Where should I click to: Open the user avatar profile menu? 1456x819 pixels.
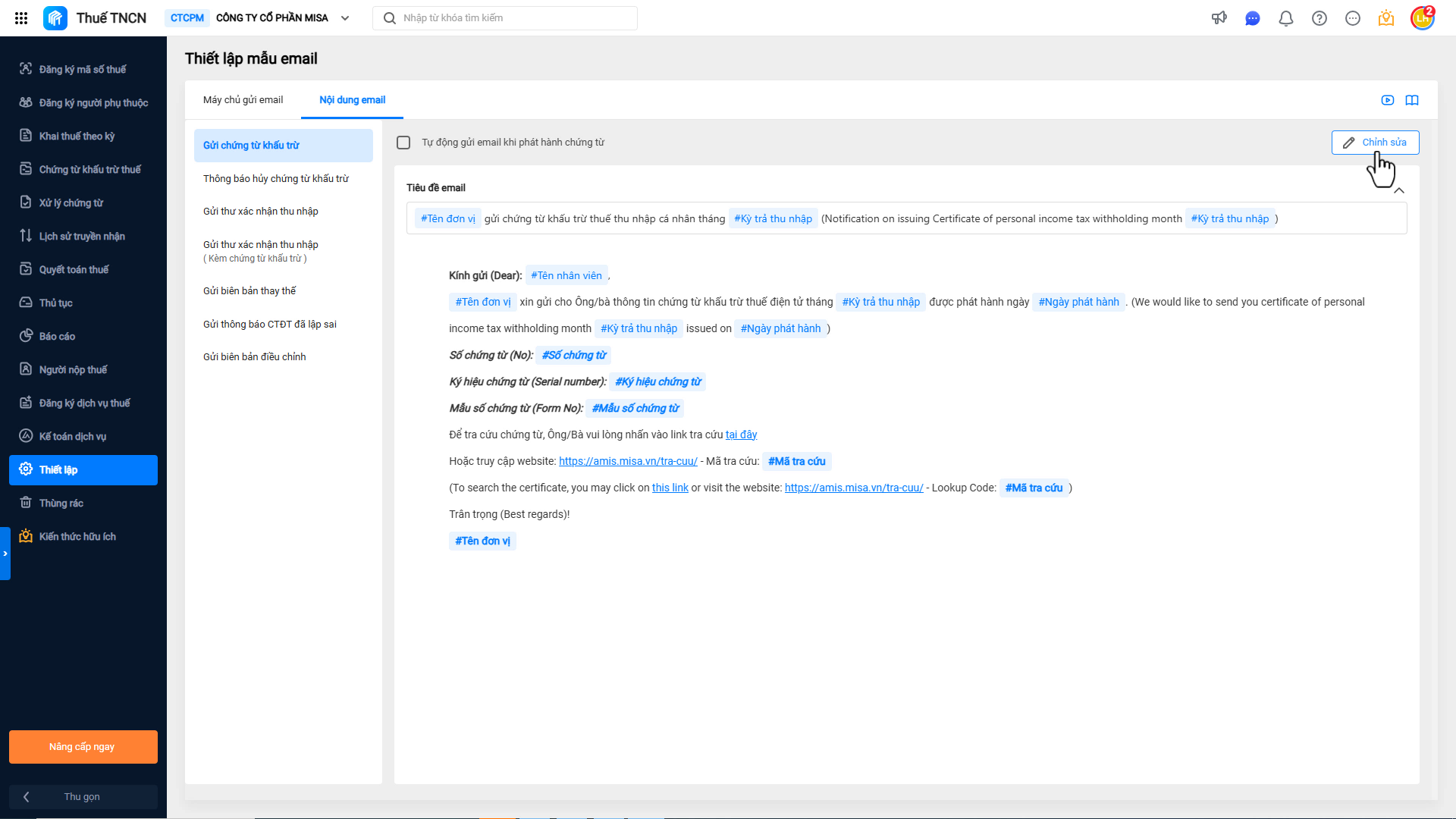1423,17
